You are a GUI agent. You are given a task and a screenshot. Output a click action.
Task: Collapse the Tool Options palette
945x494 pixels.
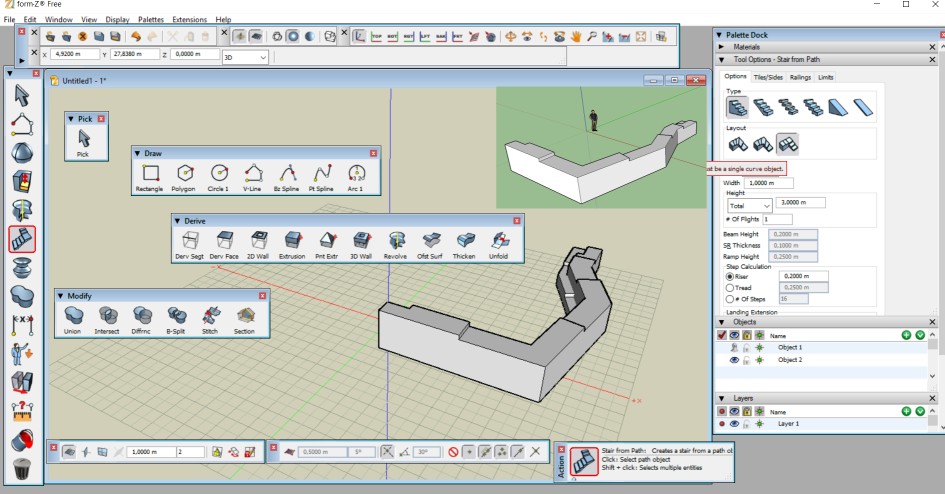tap(721, 60)
